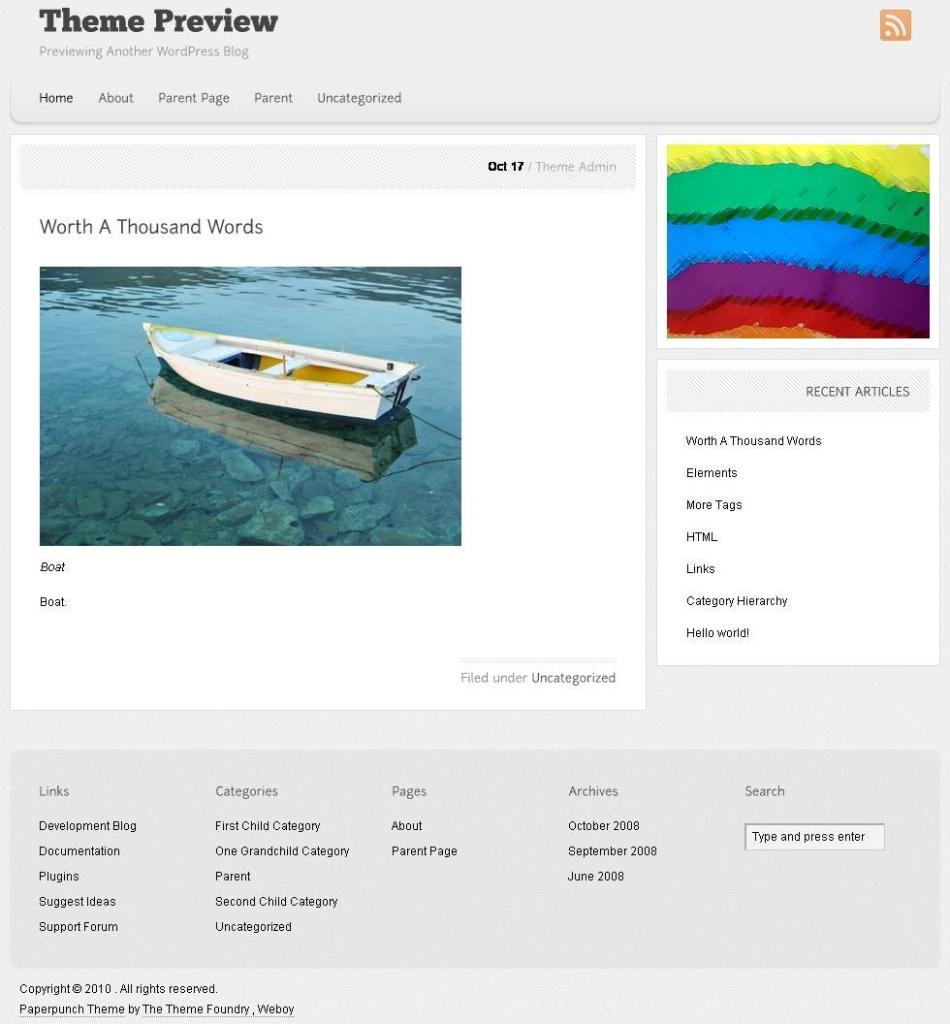Image resolution: width=950 pixels, height=1024 pixels.
Task: Open About under footer Pages
Action: (407, 825)
